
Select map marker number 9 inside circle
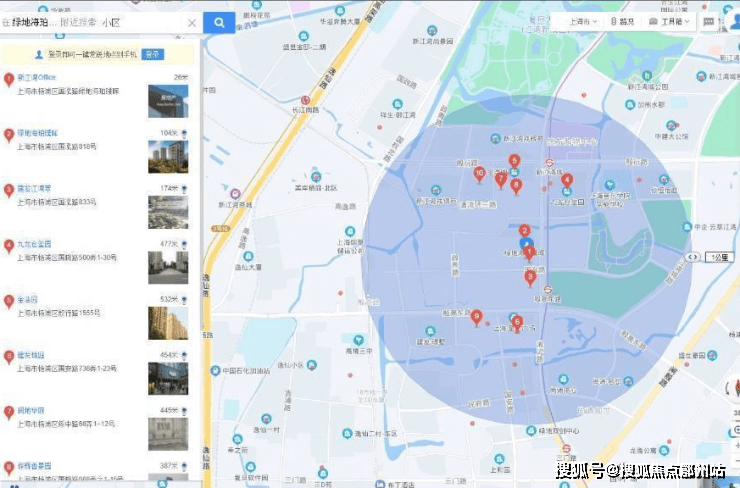pos(477,317)
